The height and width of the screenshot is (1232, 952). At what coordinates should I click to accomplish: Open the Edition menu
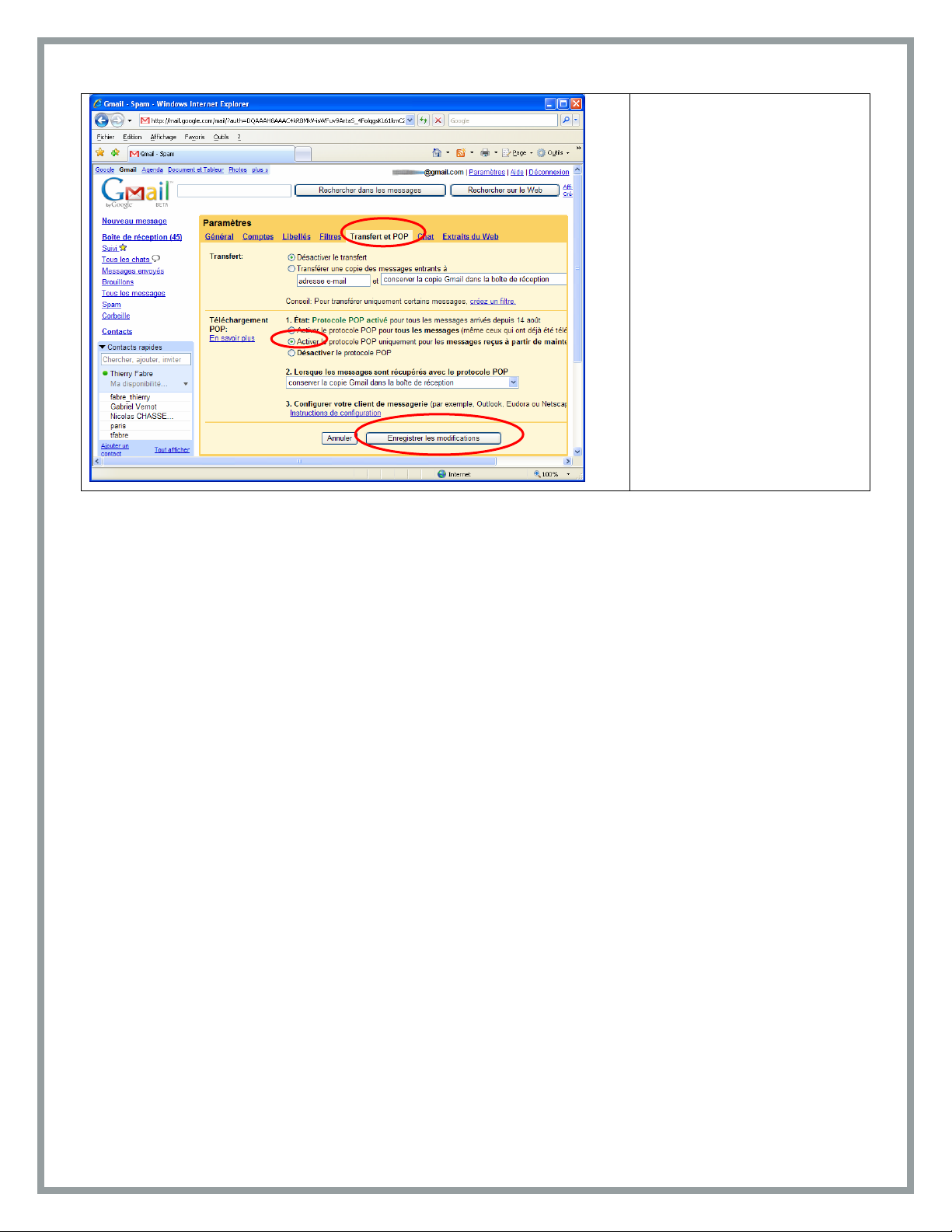(132, 137)
